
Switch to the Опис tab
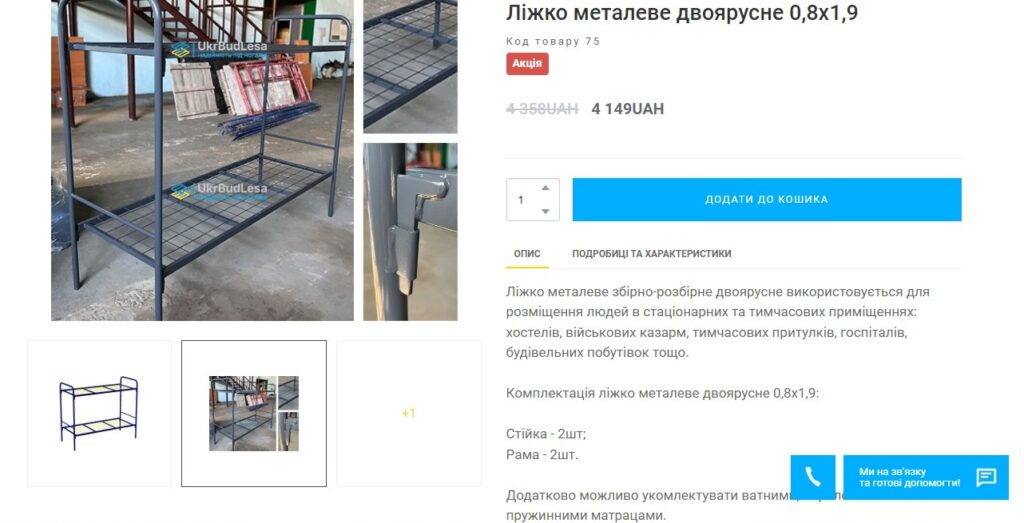point(527,253)
